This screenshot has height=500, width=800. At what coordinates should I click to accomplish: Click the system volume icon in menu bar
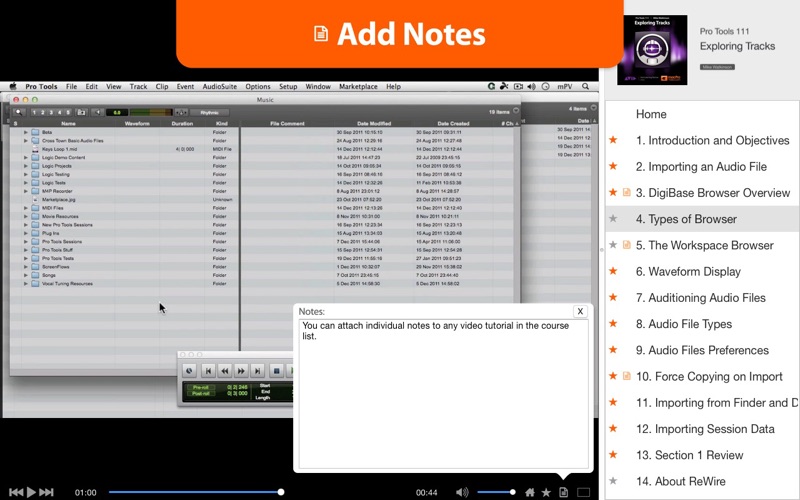click(x=532, y=86)
